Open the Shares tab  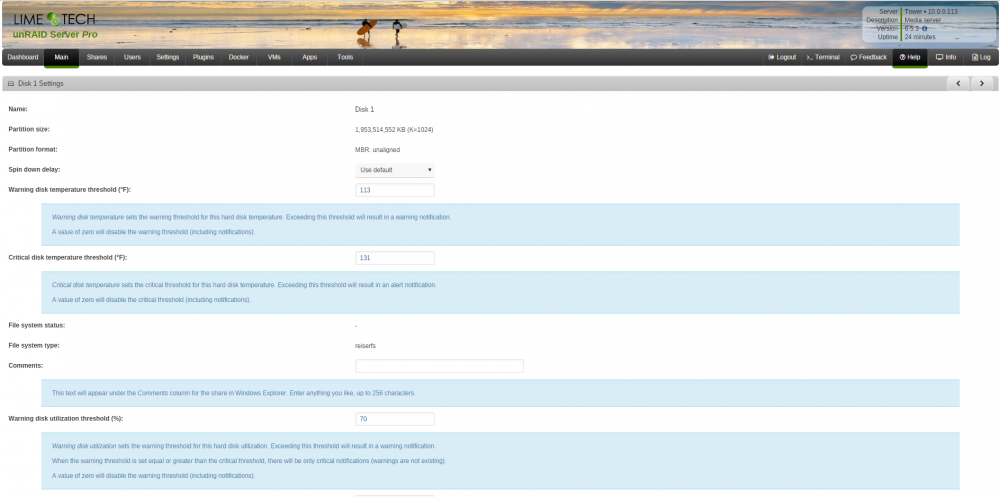point(97,57)
